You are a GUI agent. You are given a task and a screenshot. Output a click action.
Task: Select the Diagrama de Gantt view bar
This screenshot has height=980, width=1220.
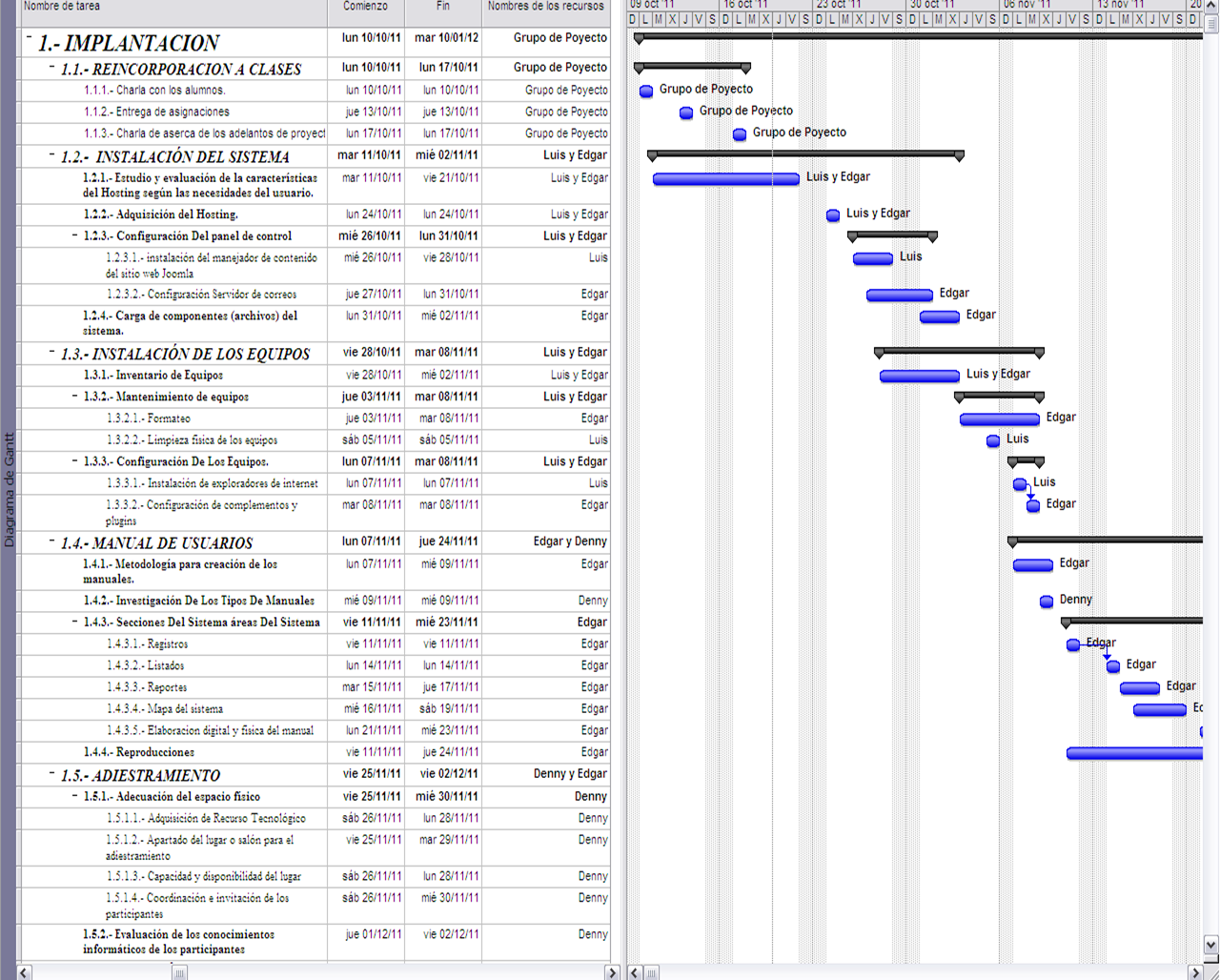point(9,490)
